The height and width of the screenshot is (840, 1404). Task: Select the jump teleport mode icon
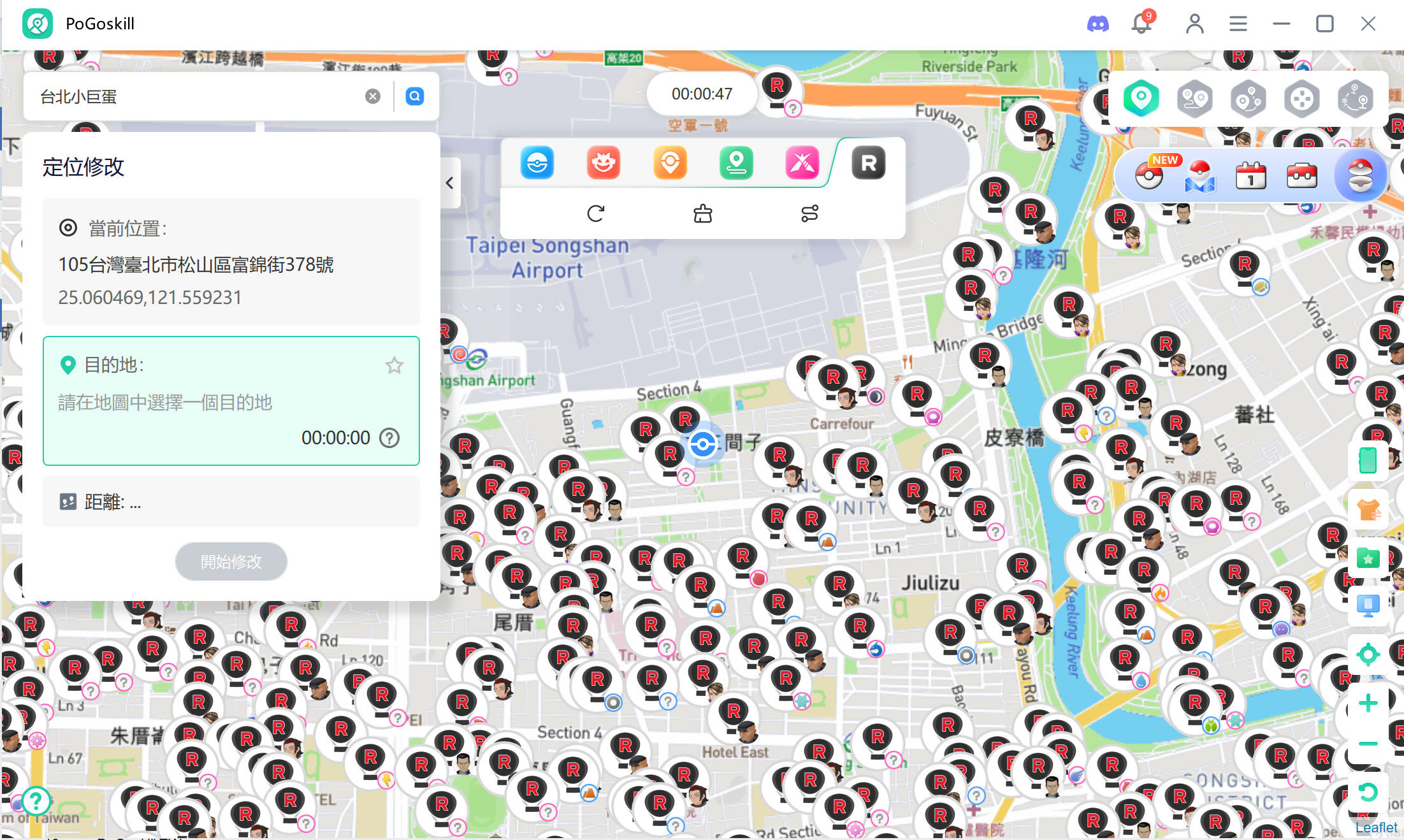pos(1355,99)
